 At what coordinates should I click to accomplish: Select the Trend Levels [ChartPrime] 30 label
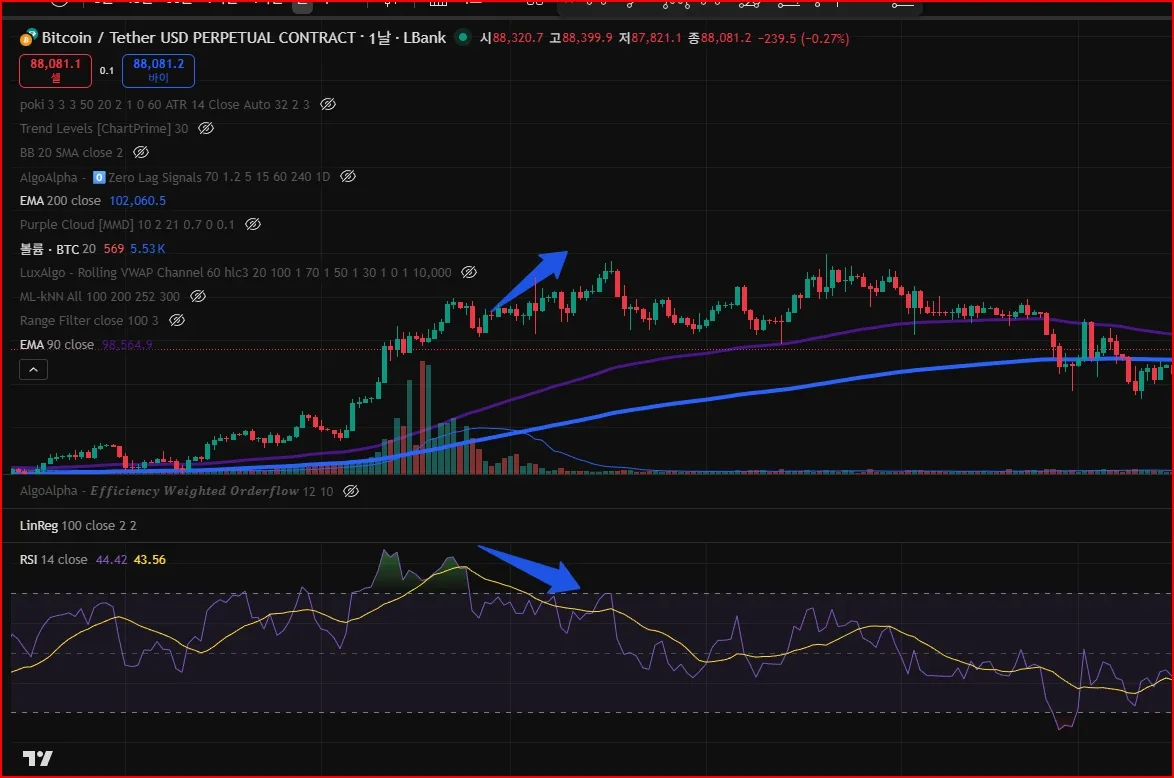click(x=104, y=128)
